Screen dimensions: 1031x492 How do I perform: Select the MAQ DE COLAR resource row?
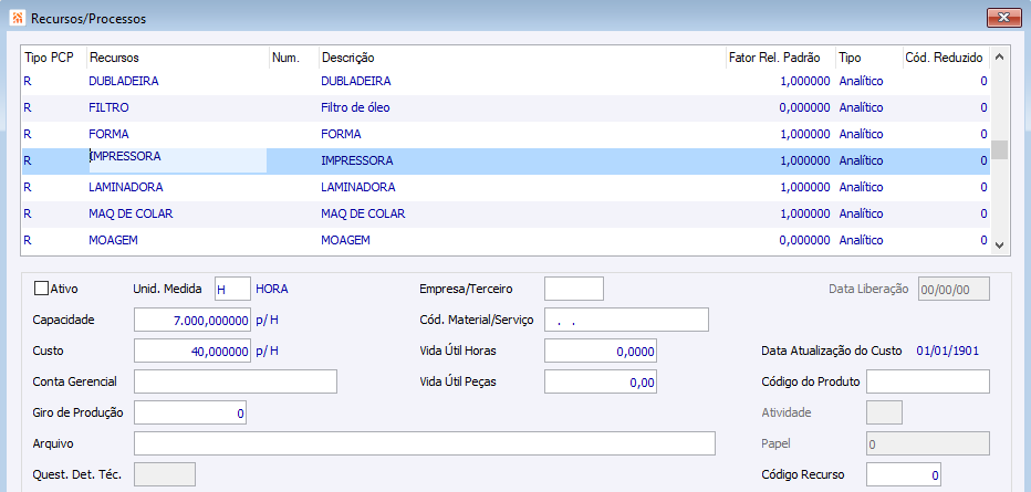(x=506, y=214)
